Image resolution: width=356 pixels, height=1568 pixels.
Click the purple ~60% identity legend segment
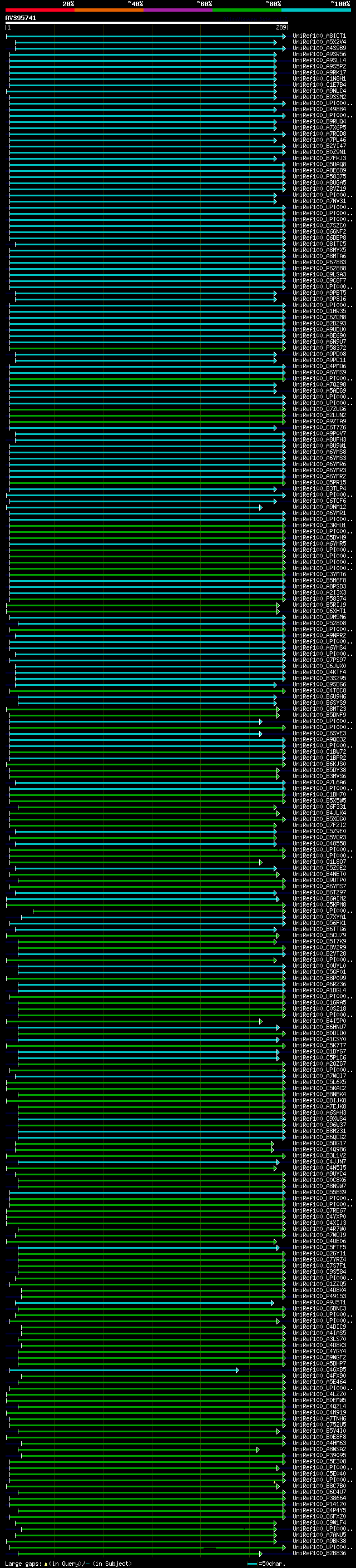177,10
